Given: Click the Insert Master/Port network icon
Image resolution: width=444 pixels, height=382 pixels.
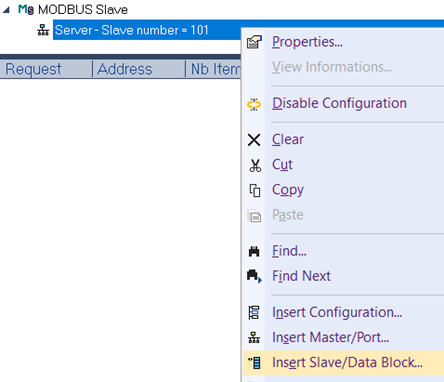Looking at the screenshot, I should (254, 338).
